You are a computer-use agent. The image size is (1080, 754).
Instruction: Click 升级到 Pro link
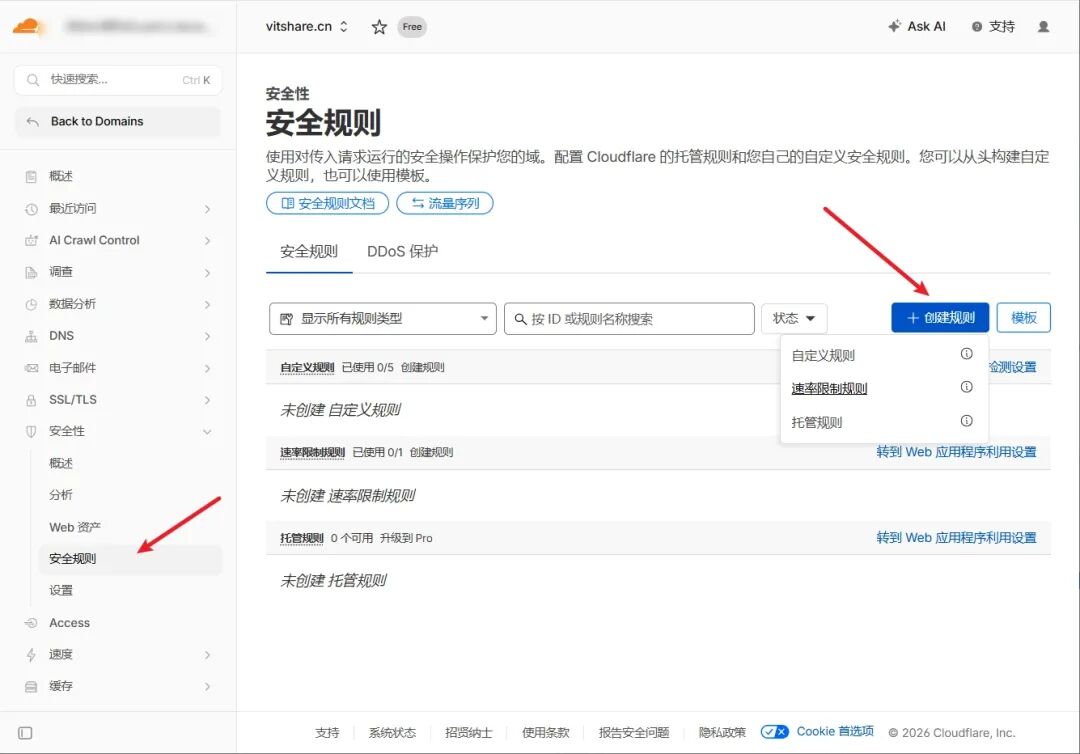[x=406, y=538]
